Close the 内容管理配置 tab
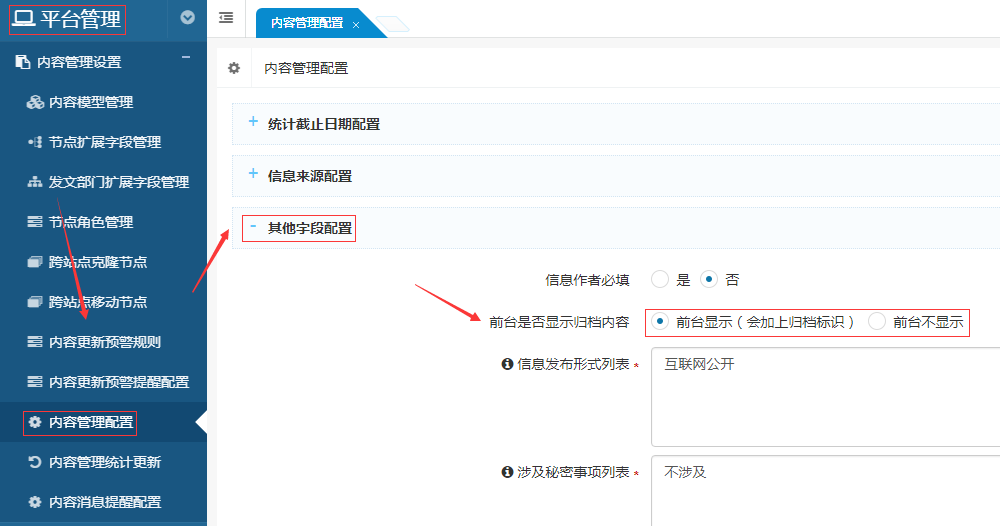Screen dimensions: 1000x526 (x=356, y=24)
